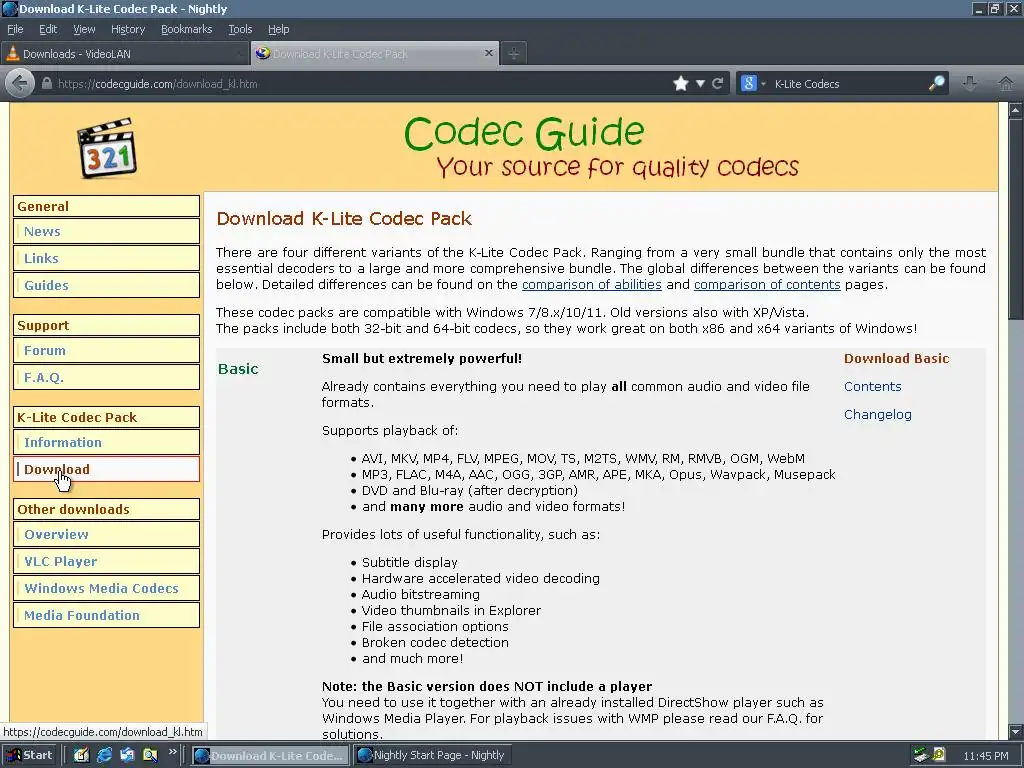Click the vertical scrollbar thumb

coord(1016,217)
